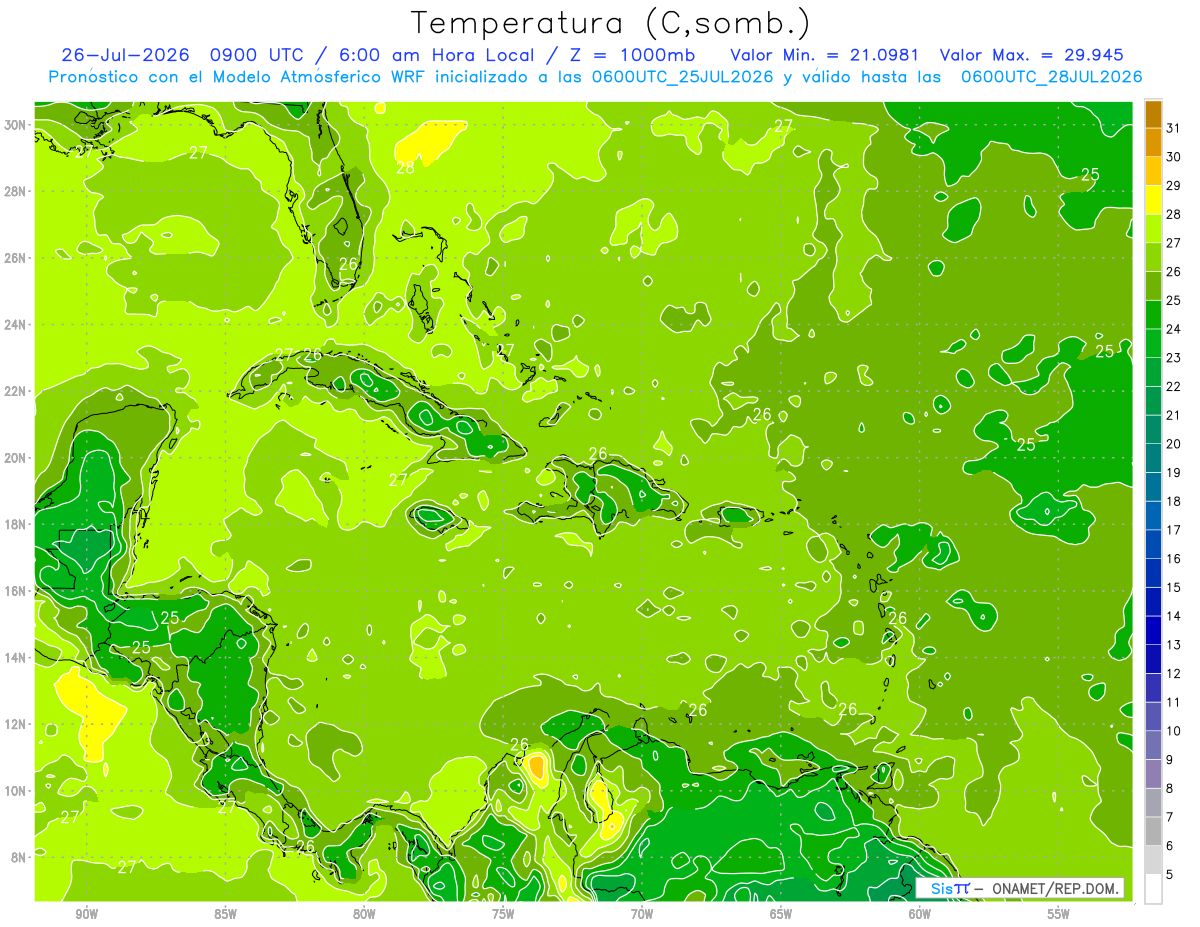The image size is (1200, 927).
Task: Click "Valor Min. = 21.0981" text
Action: [x=825, y=55]
